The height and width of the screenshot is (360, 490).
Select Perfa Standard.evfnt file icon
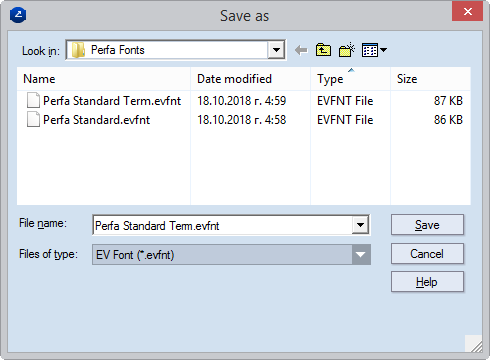(33, 119)
